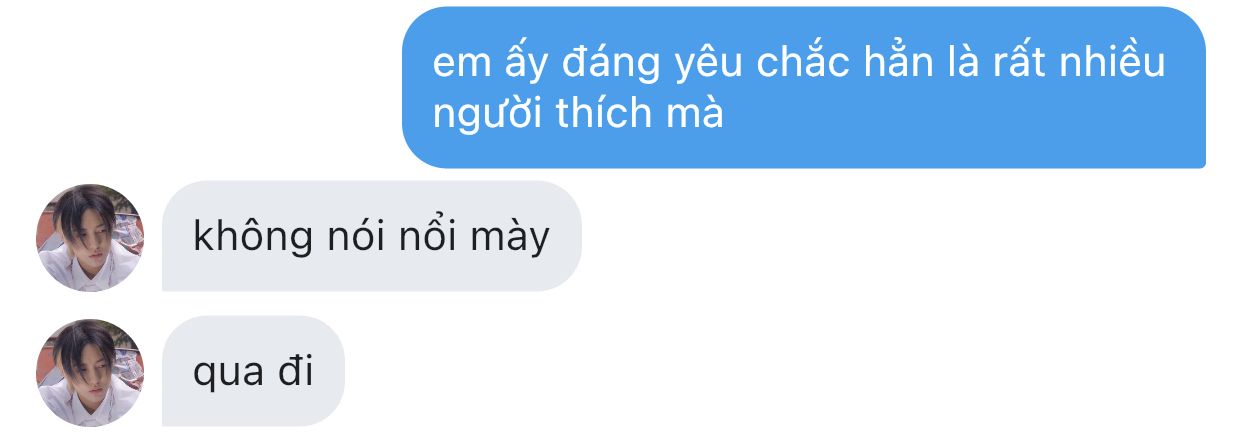The height and width of the screenshot is (439, 1242).
Task: Select the "qua đi" message bubble
Action: tap(253, 371)
